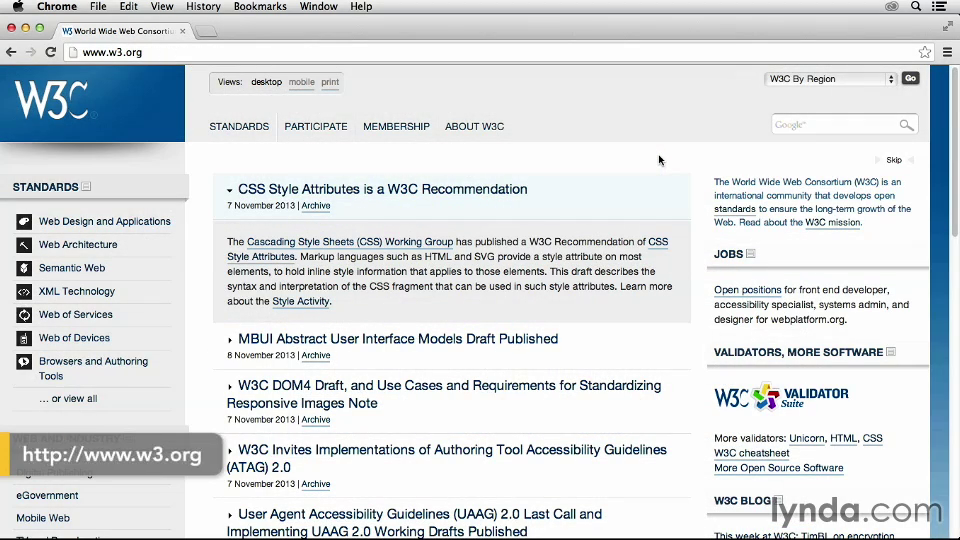Expand the UAAG 2.0 Last Call news item
Viewport: 960px width, 540px height.
coord(230,515)
